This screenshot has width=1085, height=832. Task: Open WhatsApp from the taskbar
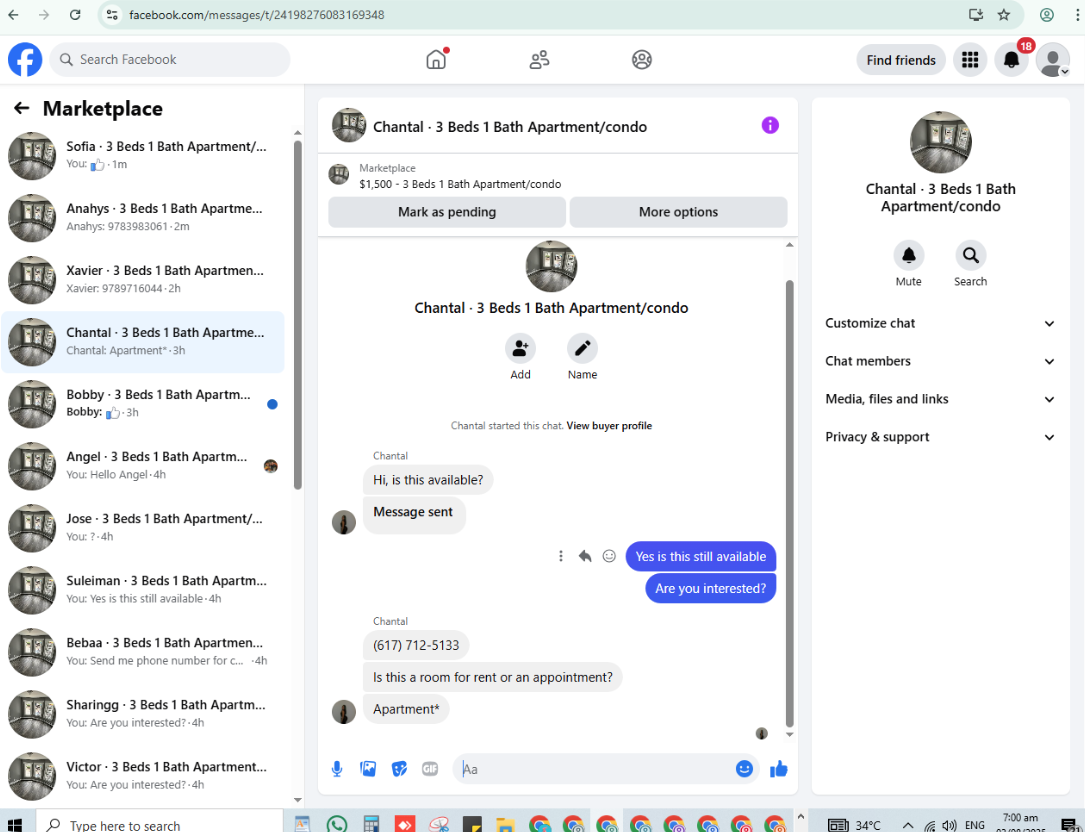(x=337, y=824)
